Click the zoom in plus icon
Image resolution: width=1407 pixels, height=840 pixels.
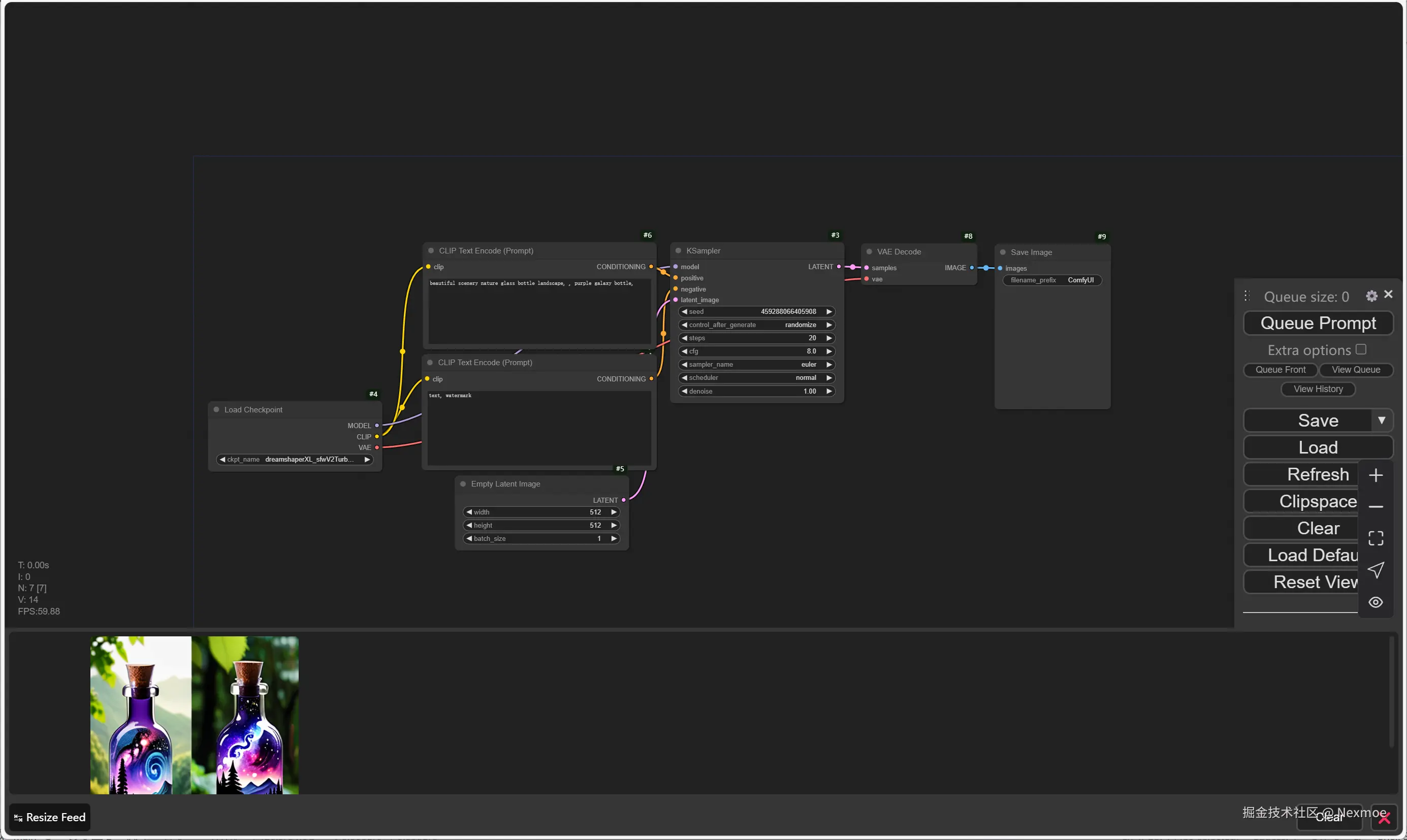tap(1376, 475)
